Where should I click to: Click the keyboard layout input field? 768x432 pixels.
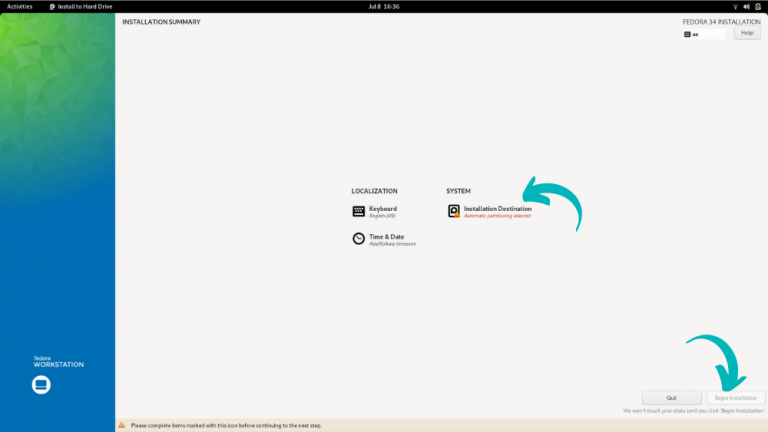click(x=704, y=34)
